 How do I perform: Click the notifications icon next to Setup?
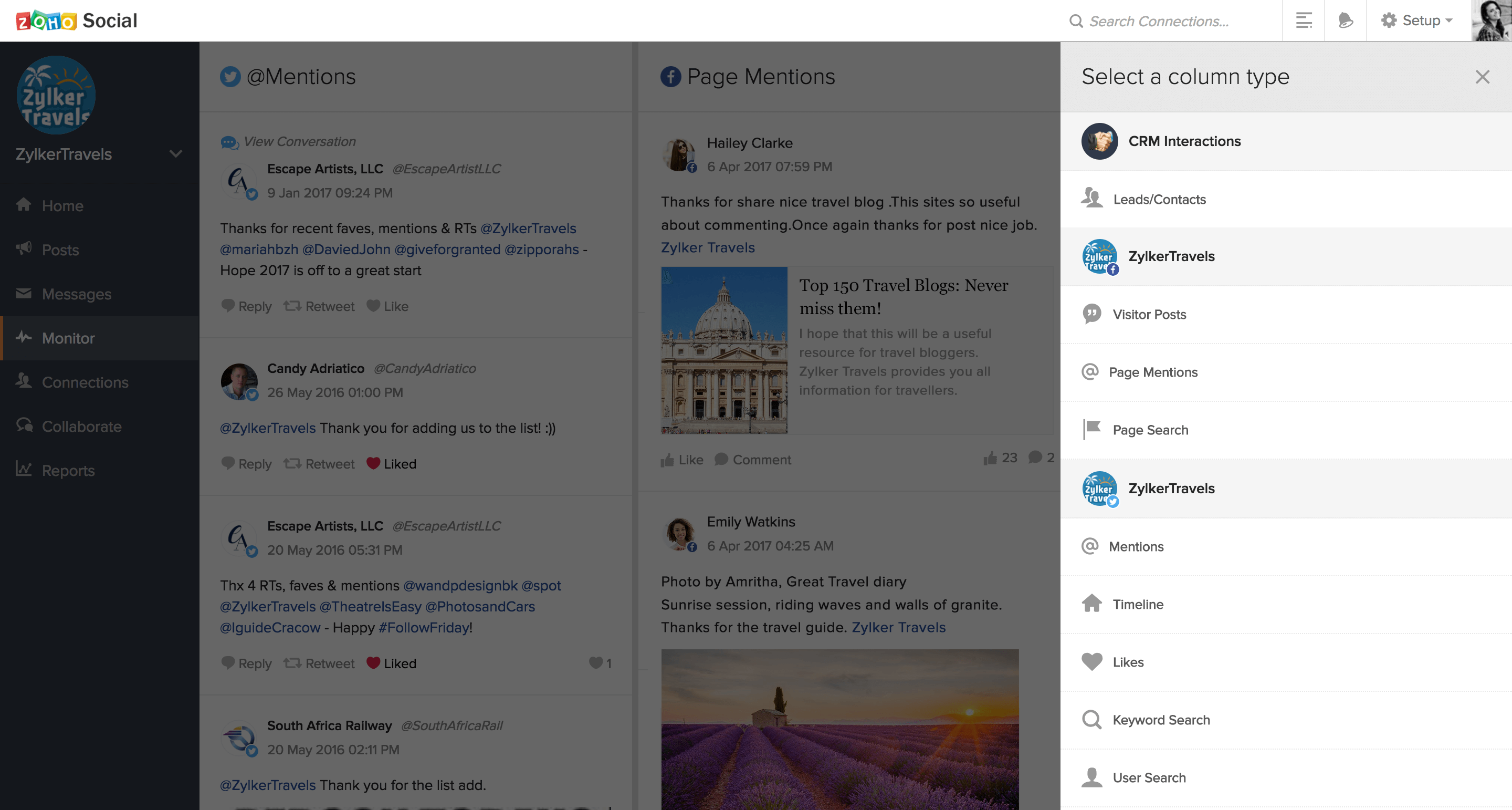tap(1345, 20)
